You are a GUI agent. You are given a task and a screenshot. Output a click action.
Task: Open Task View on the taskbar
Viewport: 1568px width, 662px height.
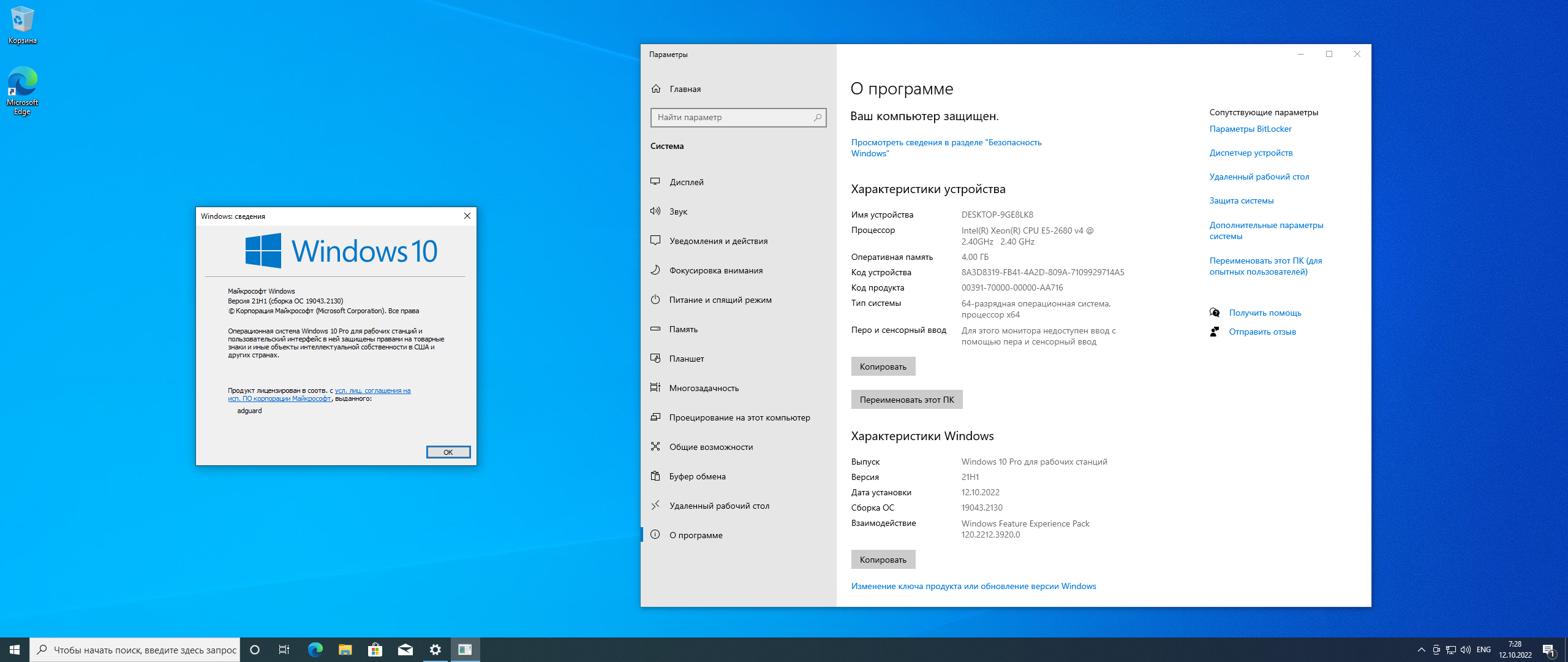pyautogui.click(x=284, y=650)
